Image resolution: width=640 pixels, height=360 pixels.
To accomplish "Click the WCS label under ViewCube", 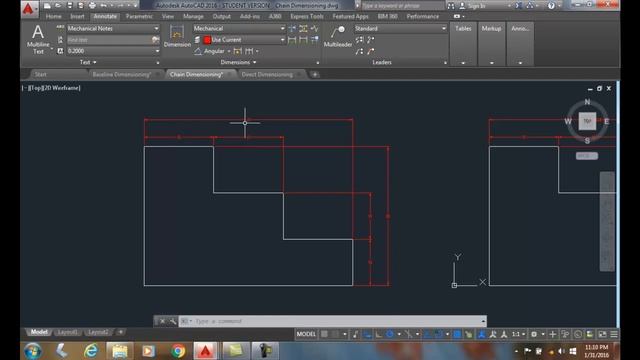I will (x=587, y=156).
